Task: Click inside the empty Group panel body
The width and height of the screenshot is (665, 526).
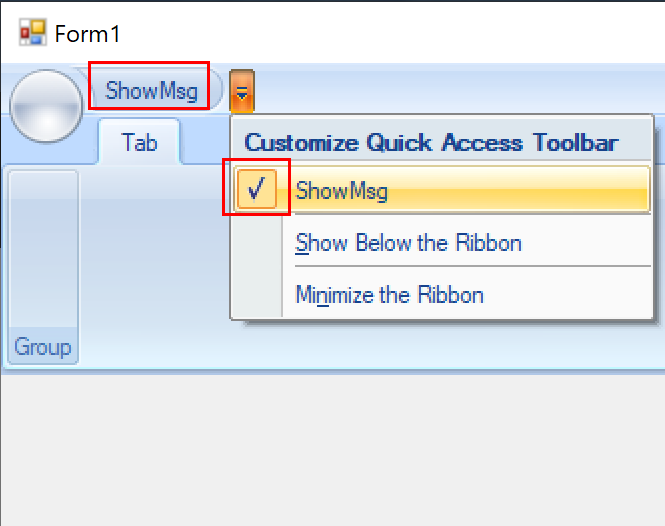Action: click(x=43, y=249)
